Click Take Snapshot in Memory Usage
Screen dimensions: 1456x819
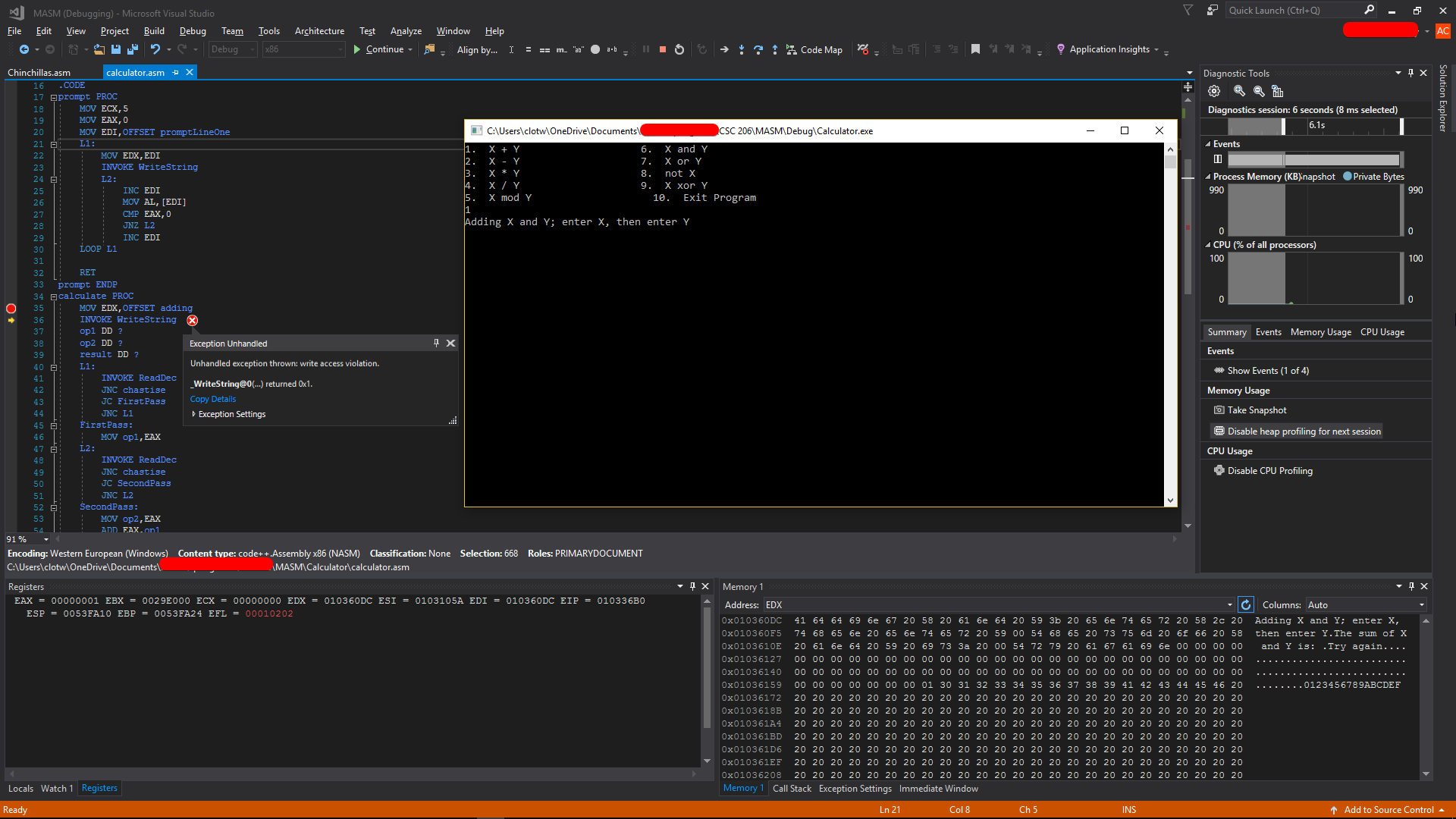(x=1257, y=410)
